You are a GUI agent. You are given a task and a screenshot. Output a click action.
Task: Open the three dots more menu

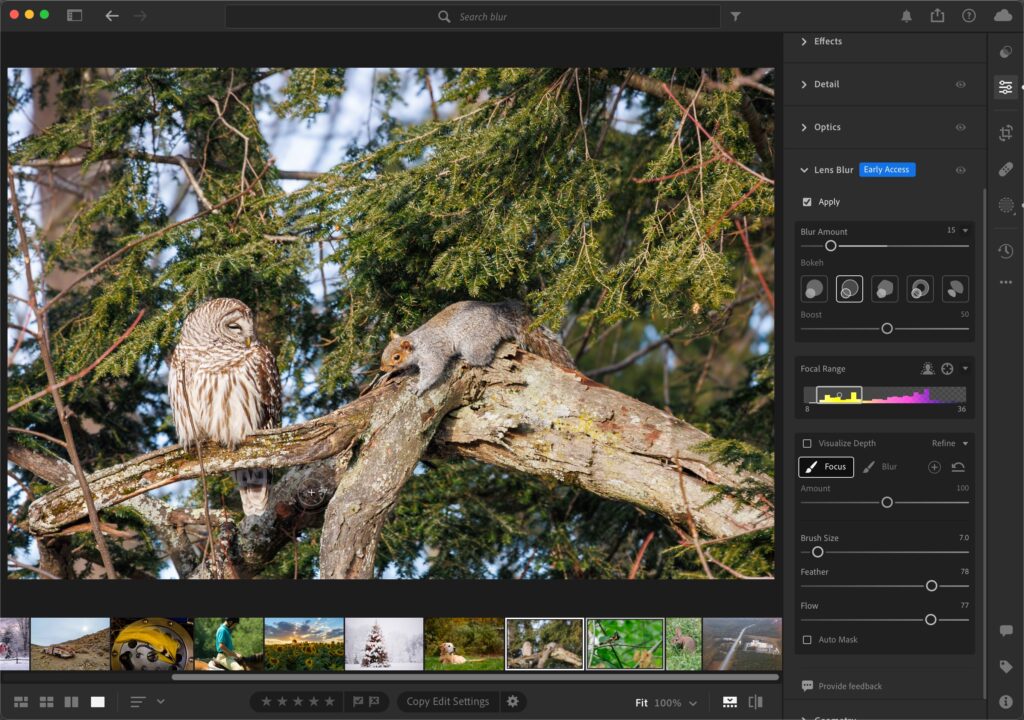(1006, 282)
